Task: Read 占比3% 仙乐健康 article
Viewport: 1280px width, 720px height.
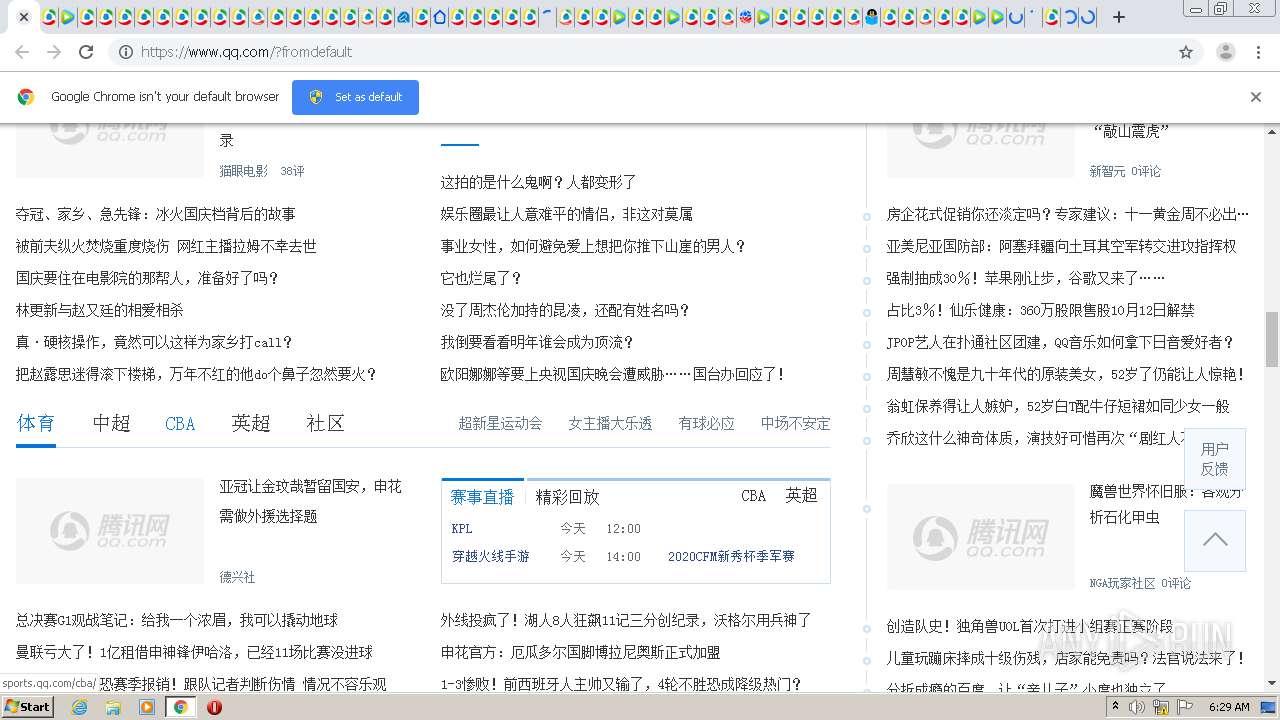Action: pyautogui.click(x=1040, y=310)
